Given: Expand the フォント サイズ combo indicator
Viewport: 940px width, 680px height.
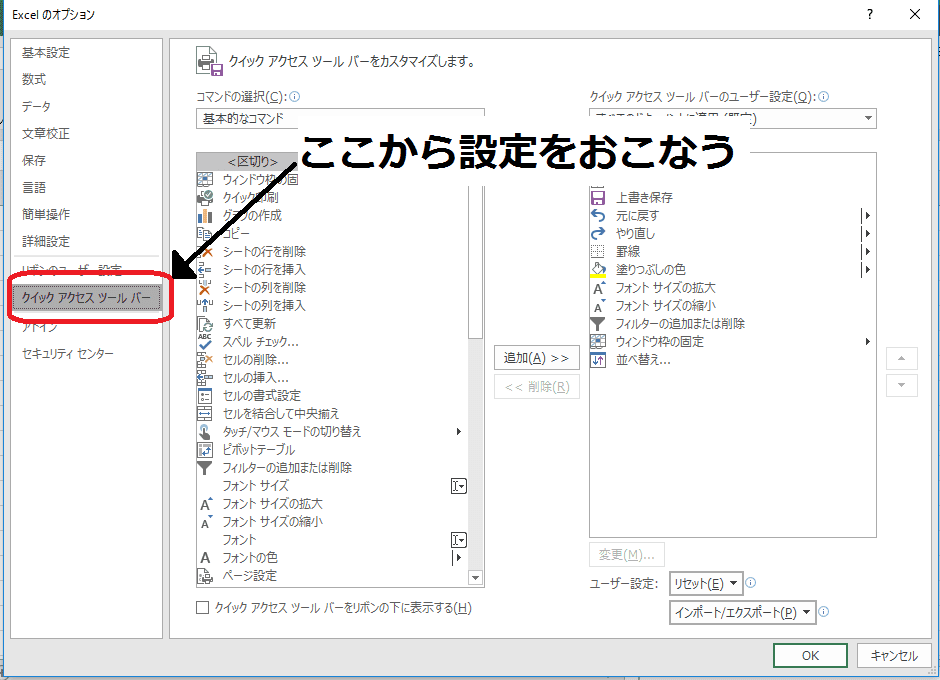Looking at the screenshot, I should [x=459, y=486].
